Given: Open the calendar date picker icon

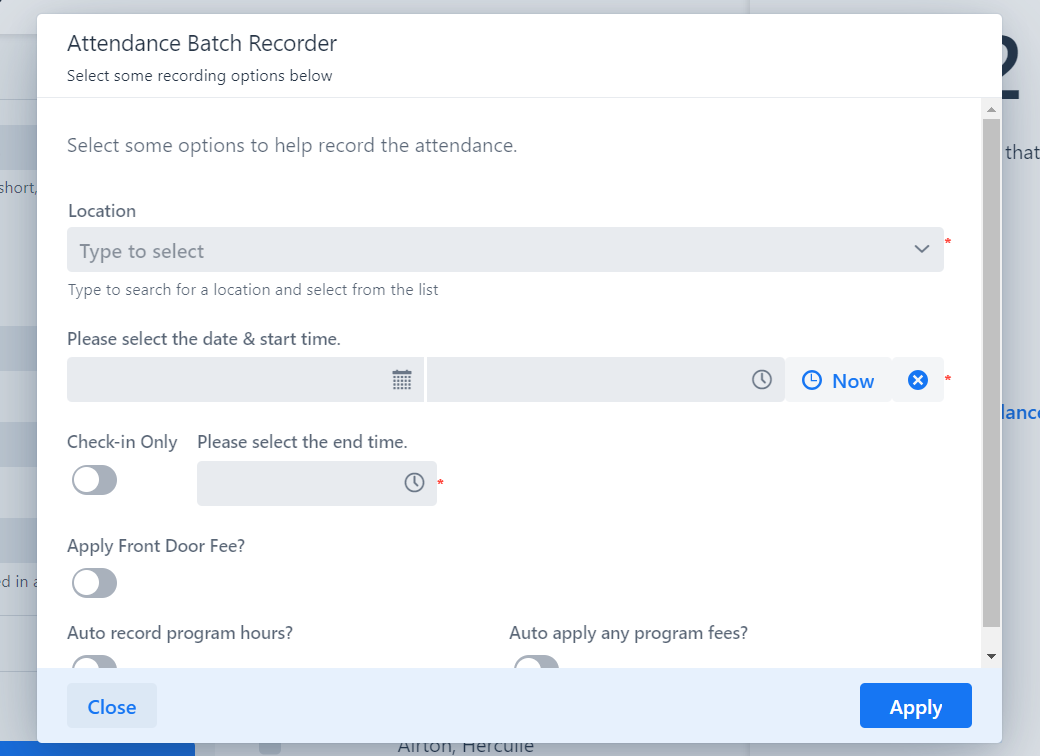Looking at the screenshot, I should (402, 380).
